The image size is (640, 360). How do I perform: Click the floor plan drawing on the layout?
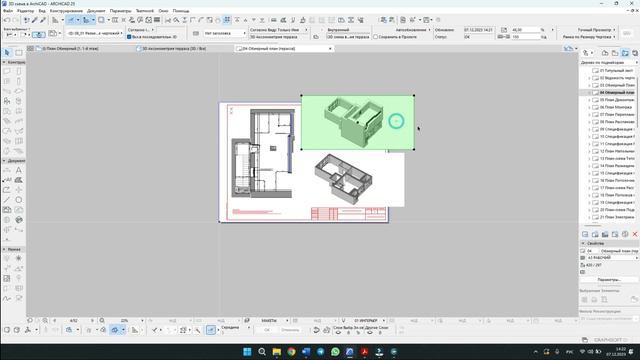coord(263,153)
